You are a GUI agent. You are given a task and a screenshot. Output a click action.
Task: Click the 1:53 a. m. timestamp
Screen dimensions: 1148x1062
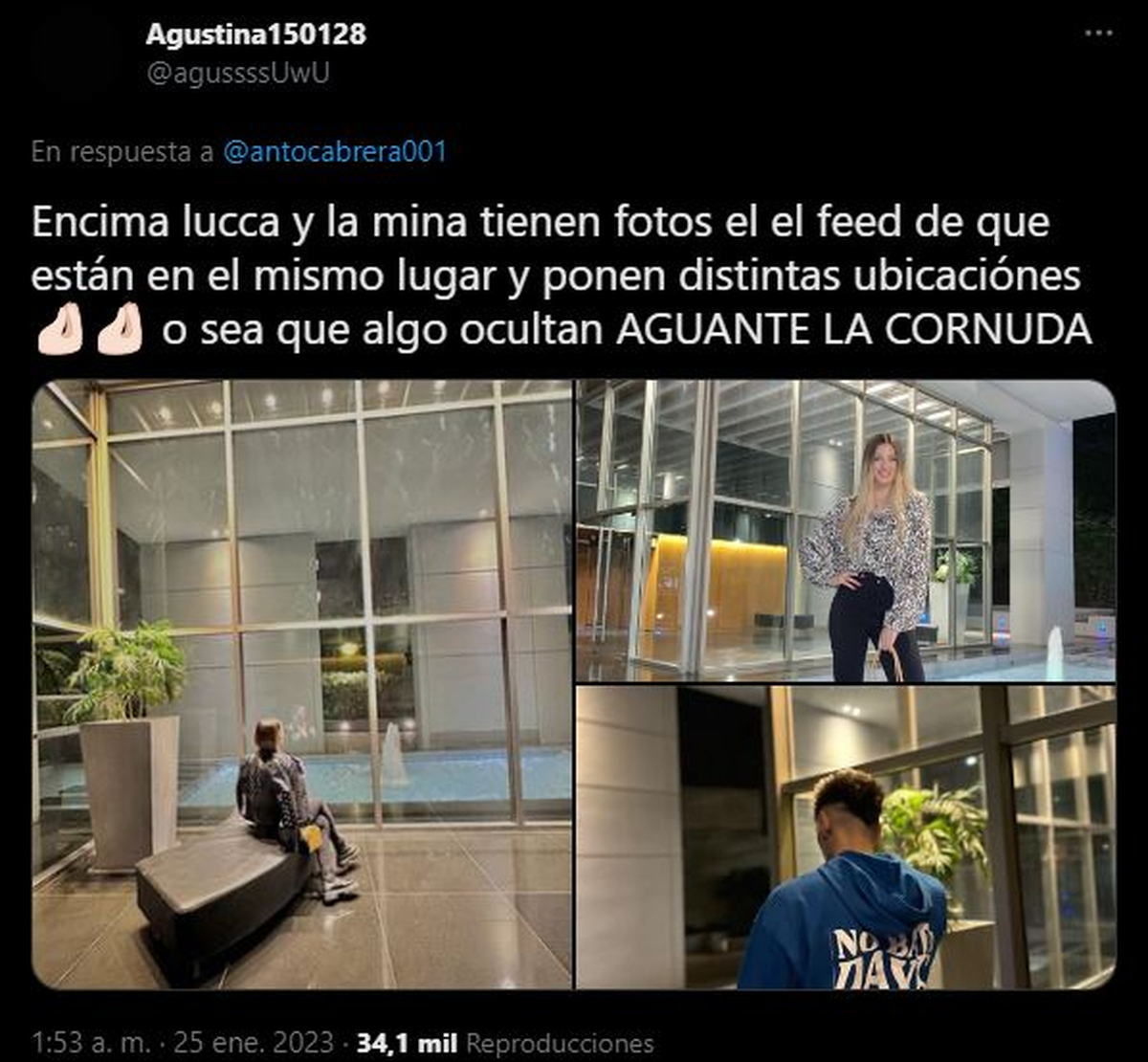(x=81, y=1042)
